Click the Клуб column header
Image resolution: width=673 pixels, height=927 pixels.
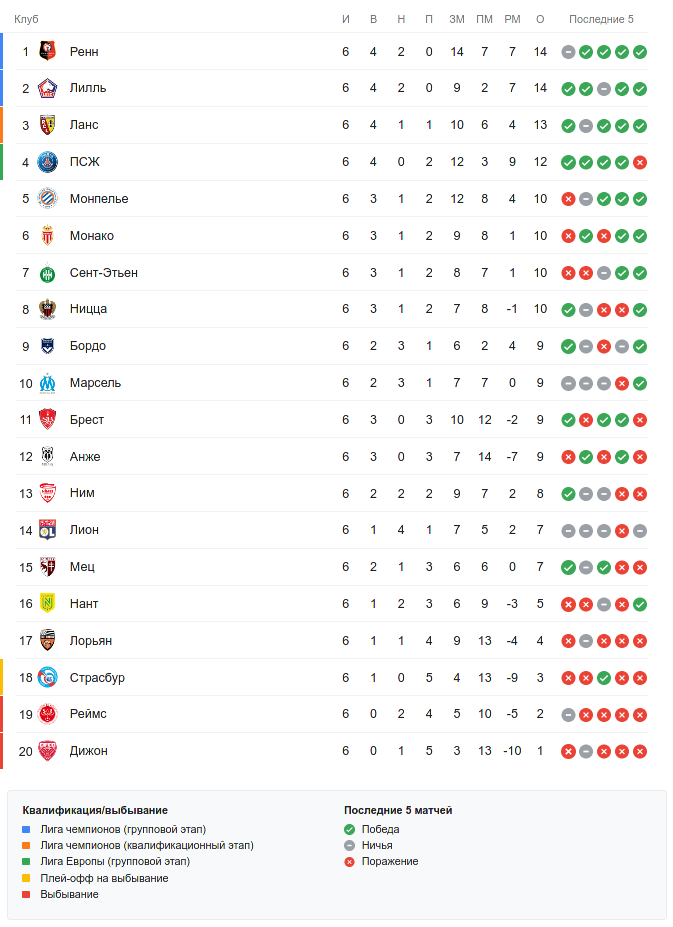point(26,19)
